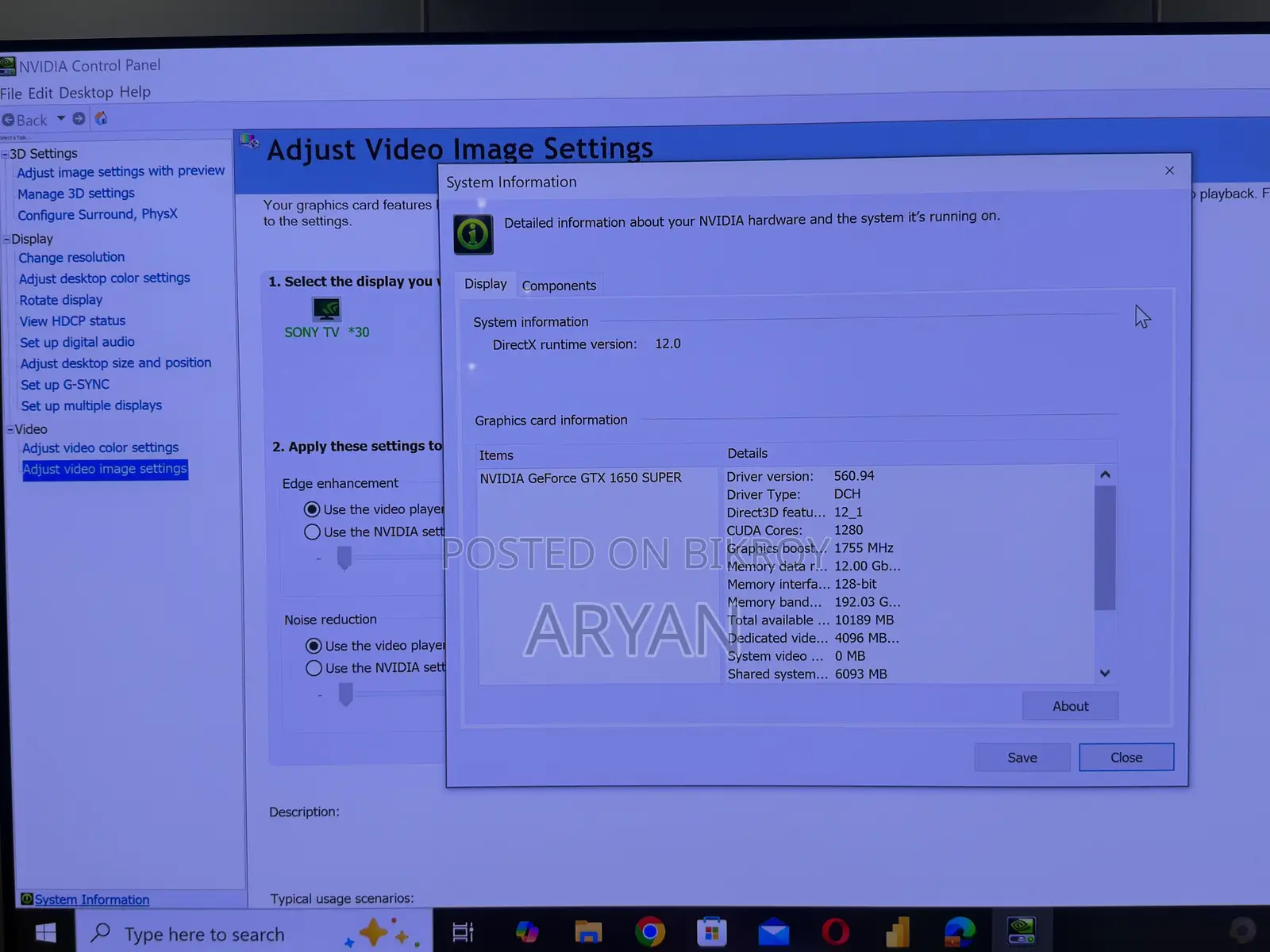1270x952 pixels.
Task: Select Edge enhancement 'Use the NVIDIA setting' radio
Action: coord(312,532)
